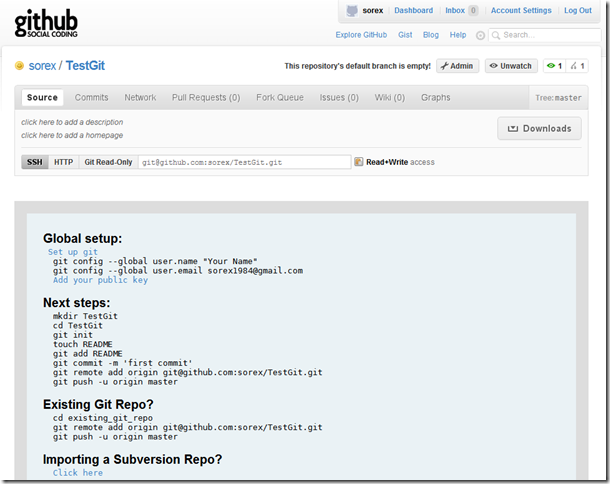Click the green eye watchers count
Screen dimensions: 610x484
click(x=554, y=66)
